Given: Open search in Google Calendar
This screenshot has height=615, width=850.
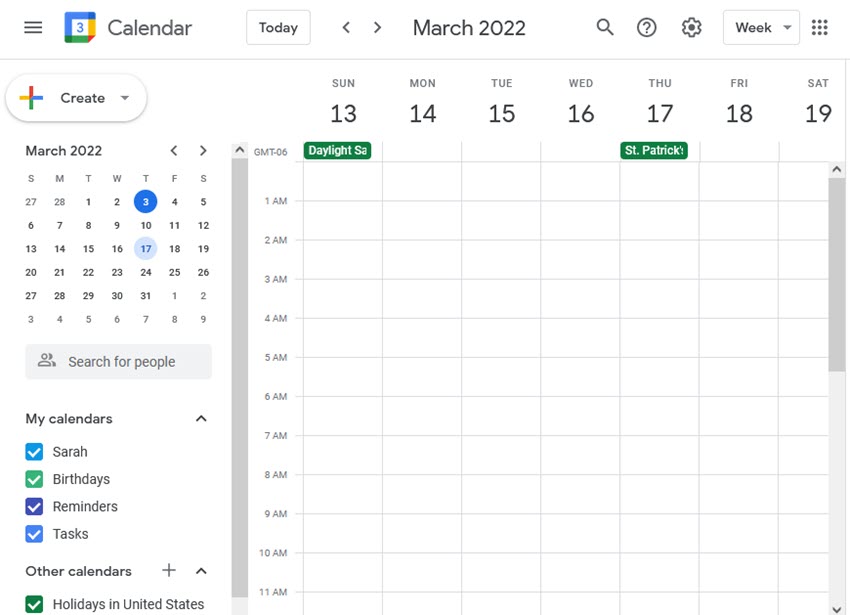Looking at the screenshot, I should point(605,27).
